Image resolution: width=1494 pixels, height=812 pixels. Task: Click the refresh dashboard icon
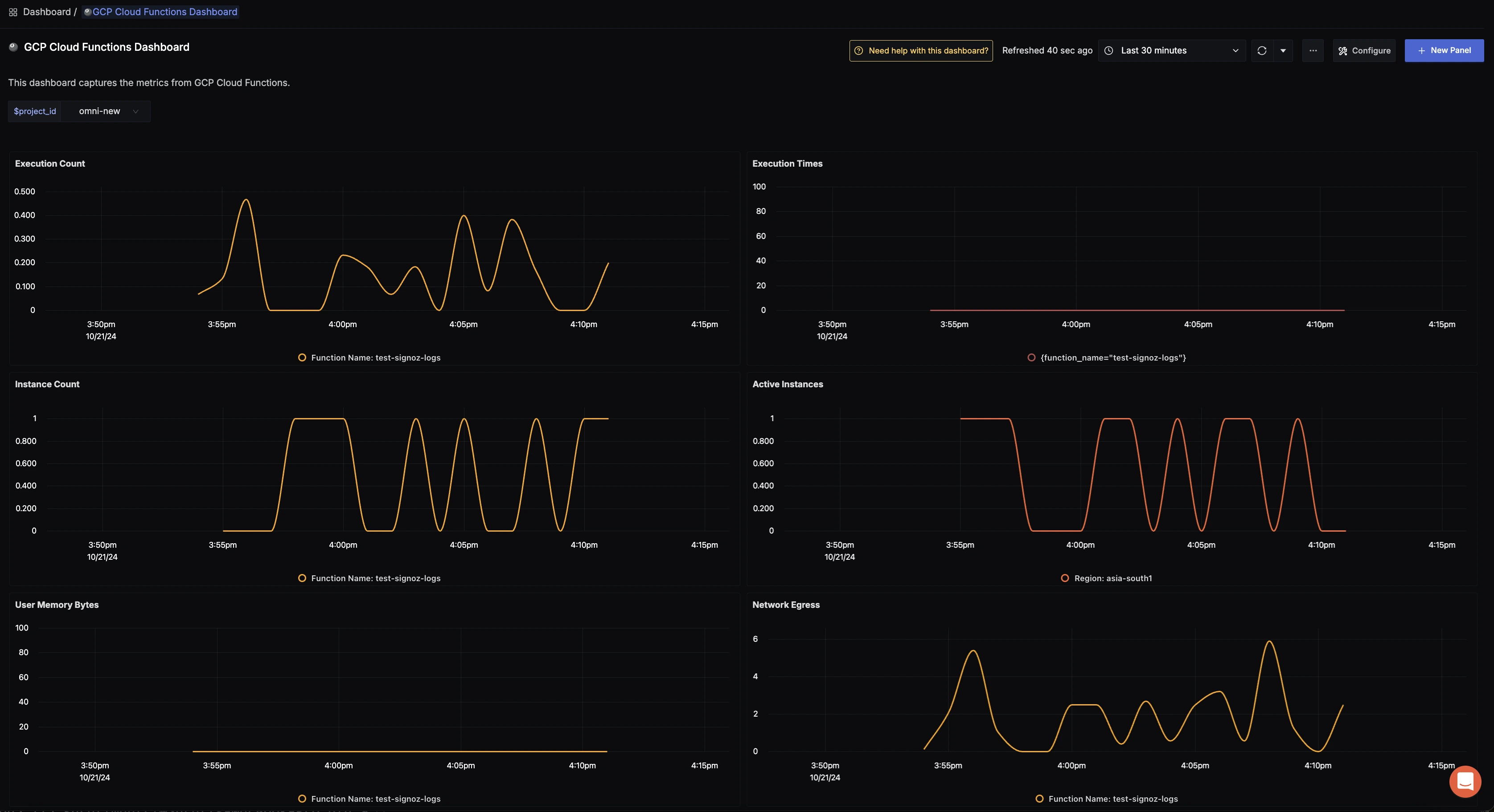1262,51
